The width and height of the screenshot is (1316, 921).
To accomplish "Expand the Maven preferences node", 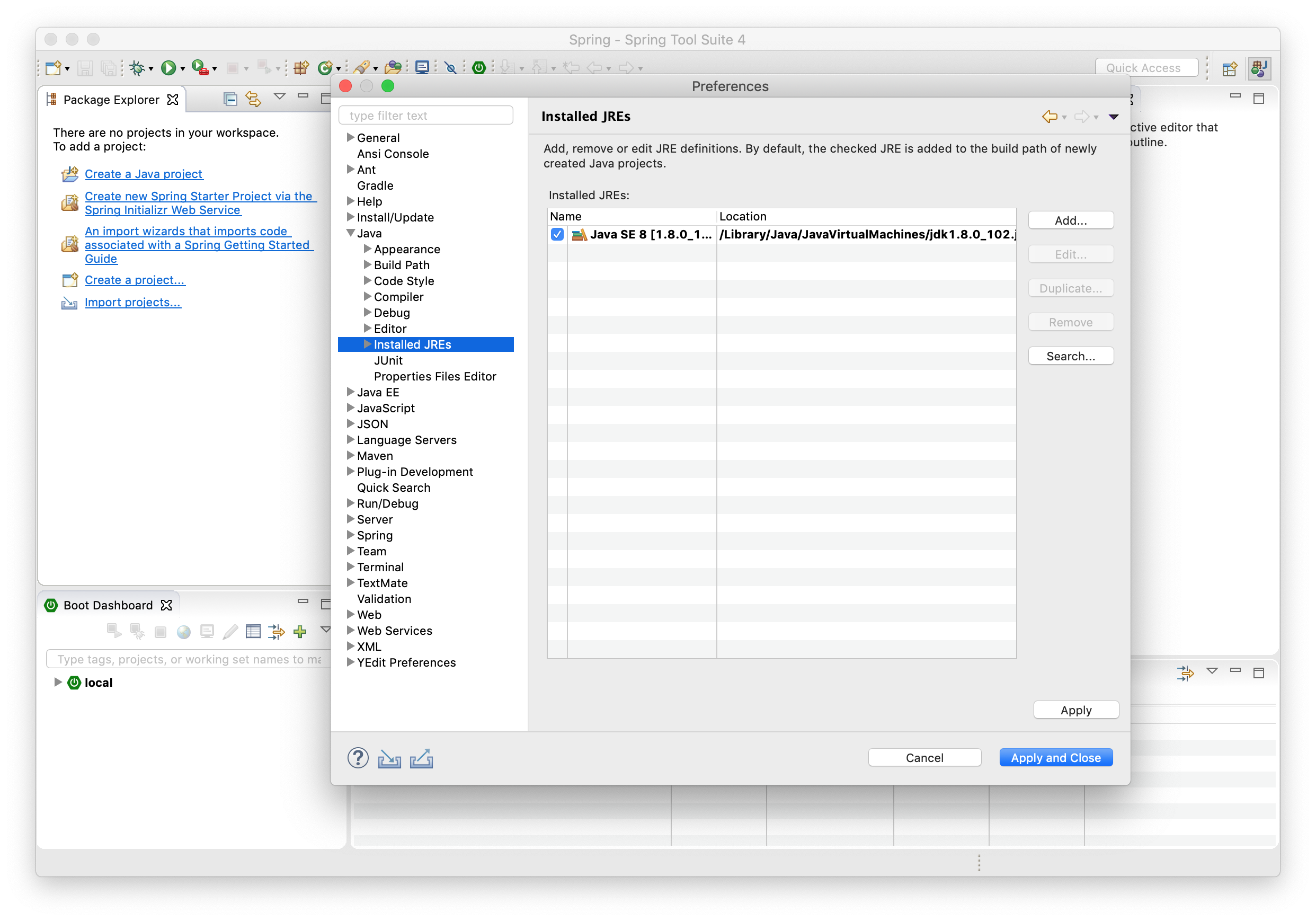I will tap(350, 455).
